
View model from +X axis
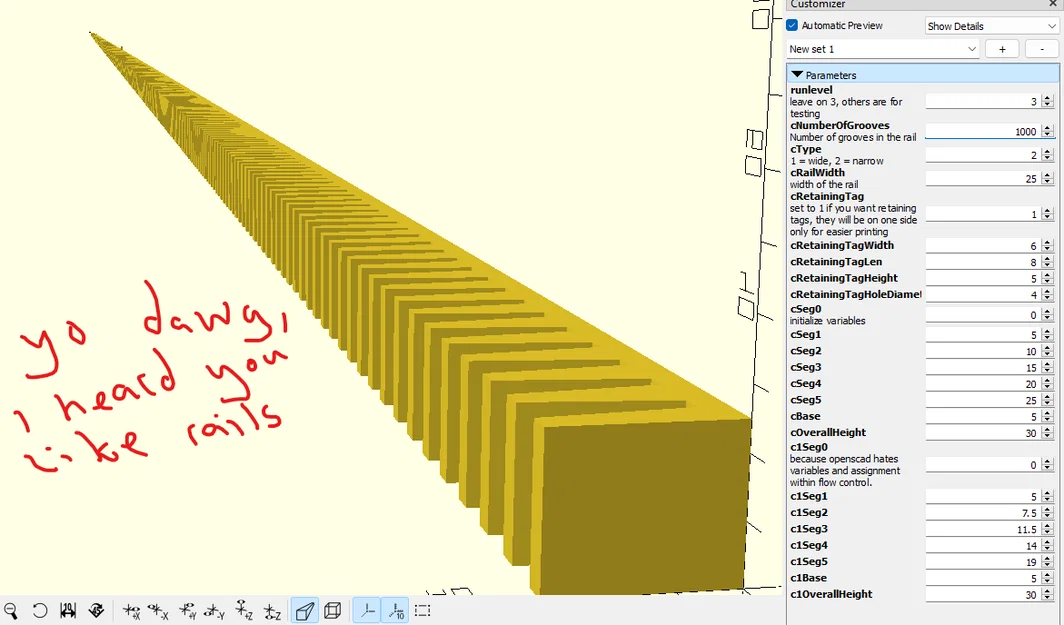pyautogui.click(x=129, y=610)
